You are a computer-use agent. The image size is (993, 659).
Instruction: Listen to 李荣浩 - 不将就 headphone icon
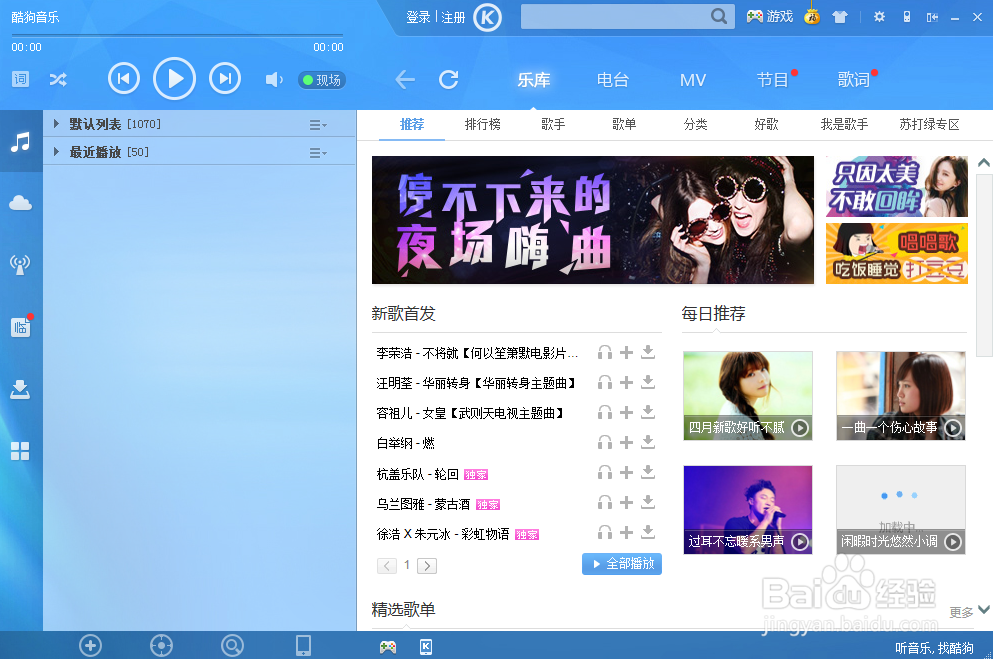[x=605, y=352]
